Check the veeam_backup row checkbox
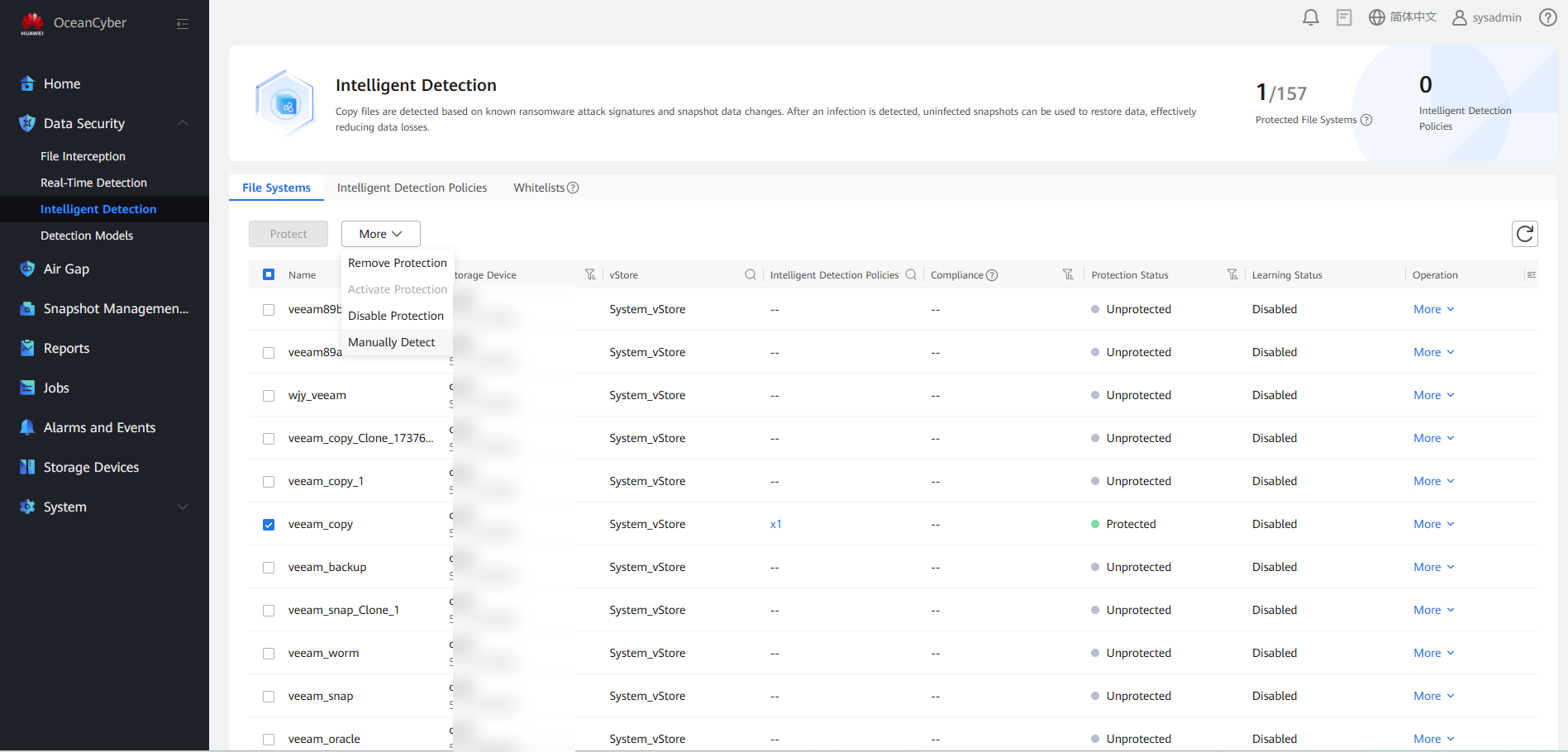This screenshot has width=1568, height=752. point(269,568)
